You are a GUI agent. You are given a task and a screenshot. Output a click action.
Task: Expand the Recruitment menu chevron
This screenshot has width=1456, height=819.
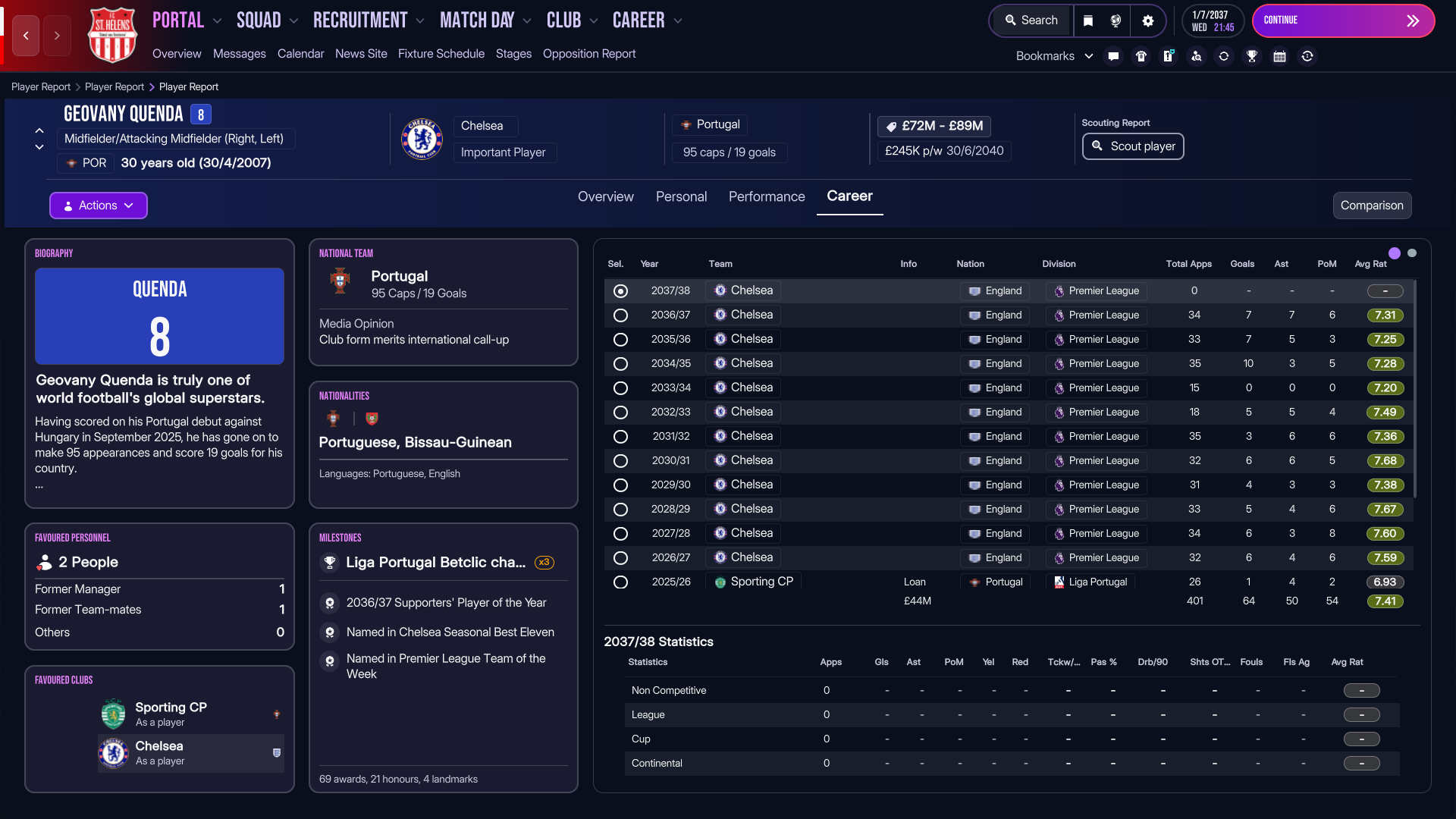click(x=420, y=21)
